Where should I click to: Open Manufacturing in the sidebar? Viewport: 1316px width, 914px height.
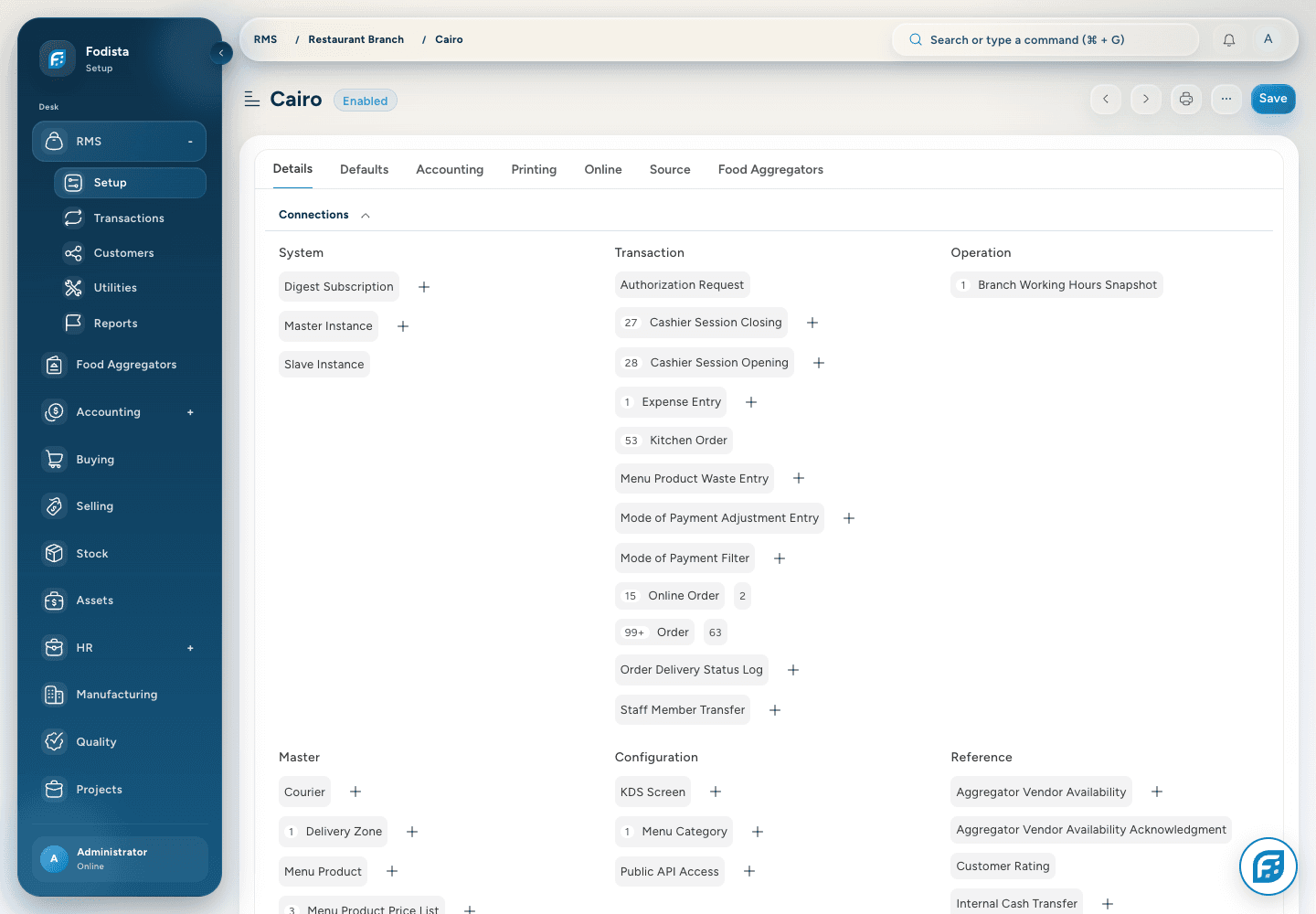[120, 695]
